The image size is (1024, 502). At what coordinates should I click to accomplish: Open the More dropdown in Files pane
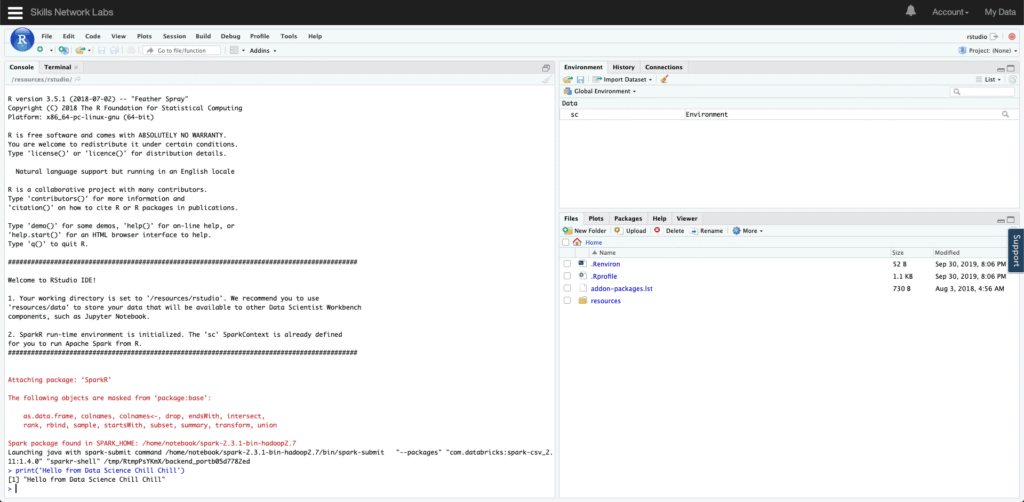[747, 230]
